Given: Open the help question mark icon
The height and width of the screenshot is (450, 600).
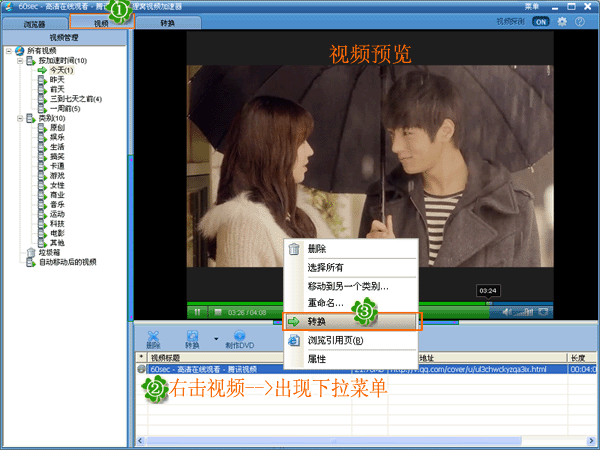Looking at the screenshot, I should point(580,22).
